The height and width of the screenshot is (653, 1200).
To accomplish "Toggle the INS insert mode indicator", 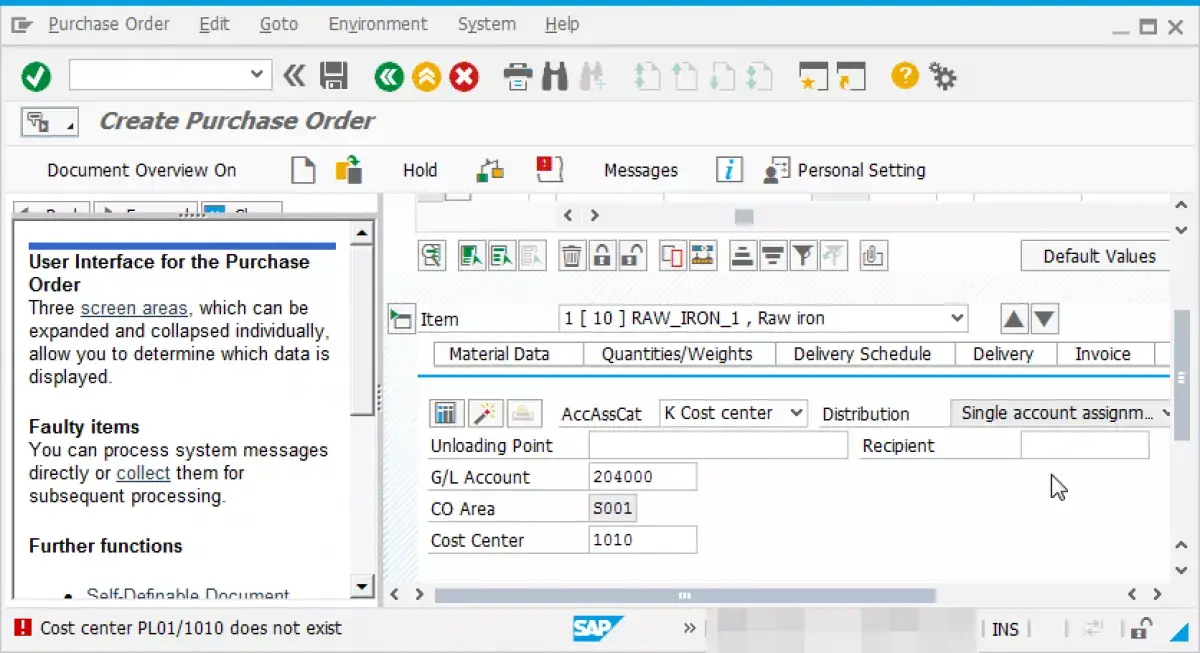I will 1005,629.
